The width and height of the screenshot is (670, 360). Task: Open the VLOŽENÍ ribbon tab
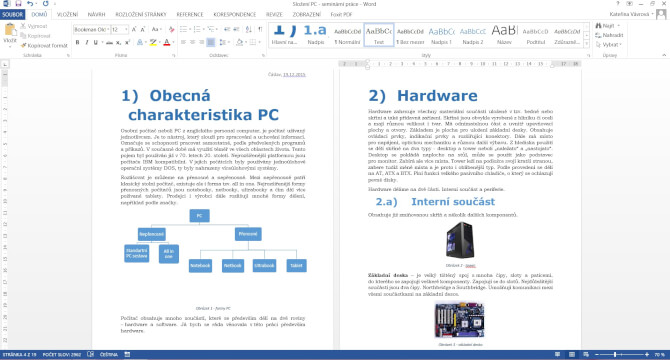click(x=68, y=15)
